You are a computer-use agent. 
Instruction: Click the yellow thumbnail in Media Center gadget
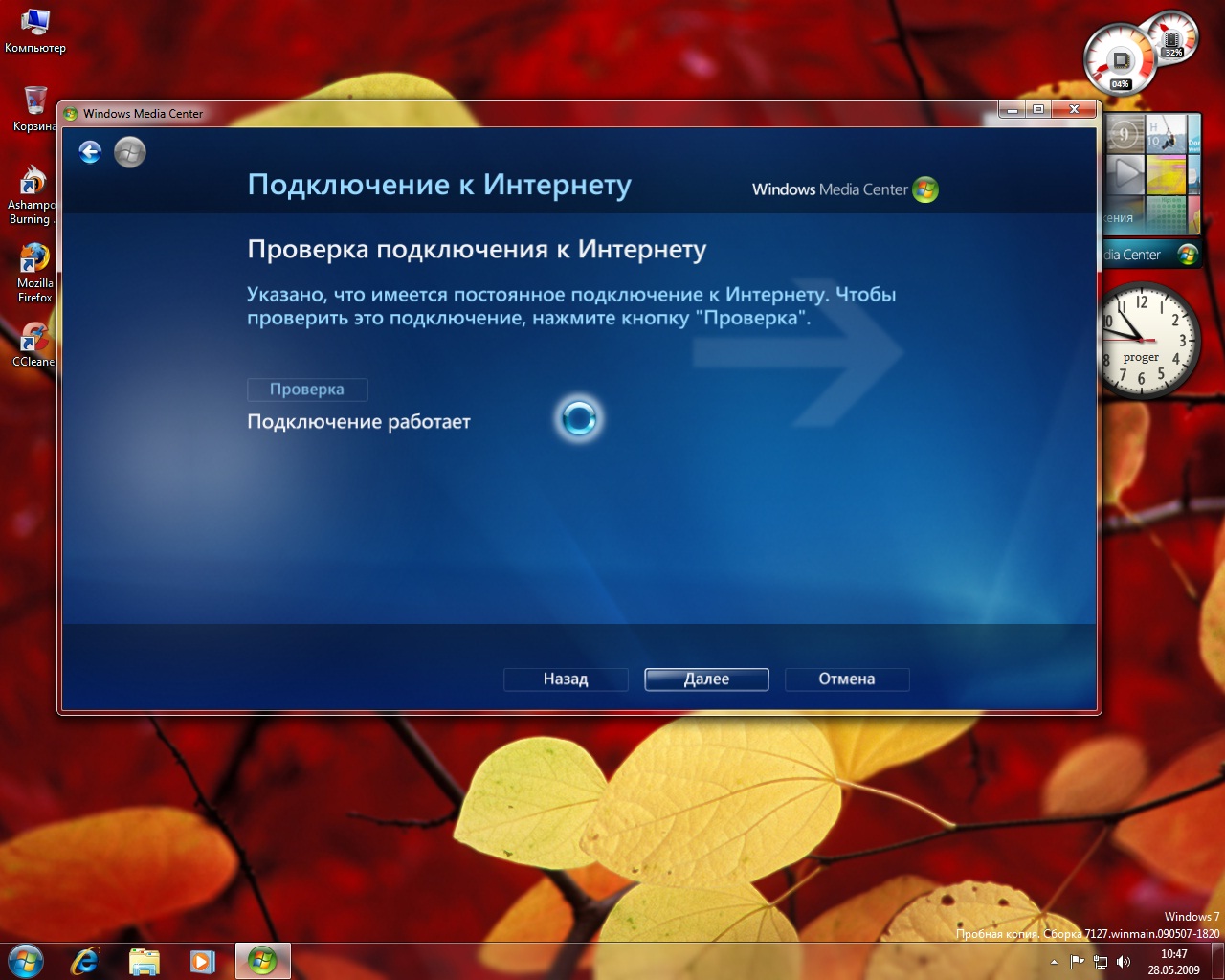coord(1167,174)
